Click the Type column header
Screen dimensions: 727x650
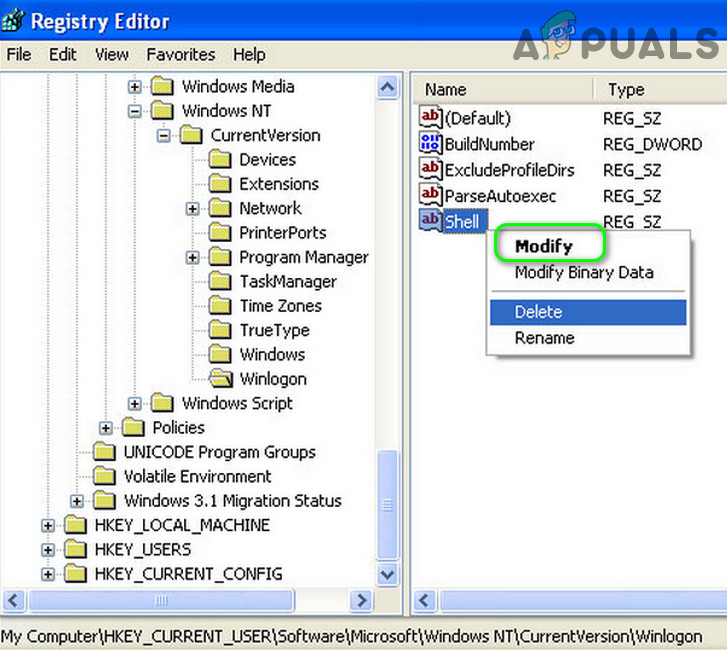coord(661,89)
